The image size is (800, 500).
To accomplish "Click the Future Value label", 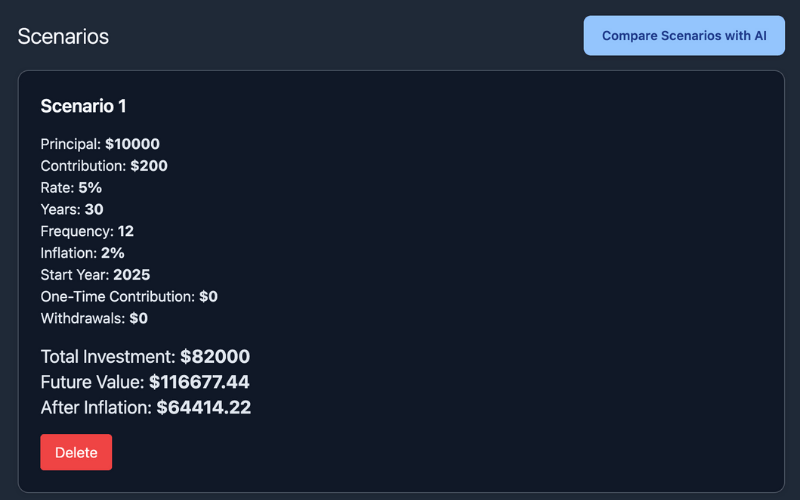I will [x=92, y=382].
